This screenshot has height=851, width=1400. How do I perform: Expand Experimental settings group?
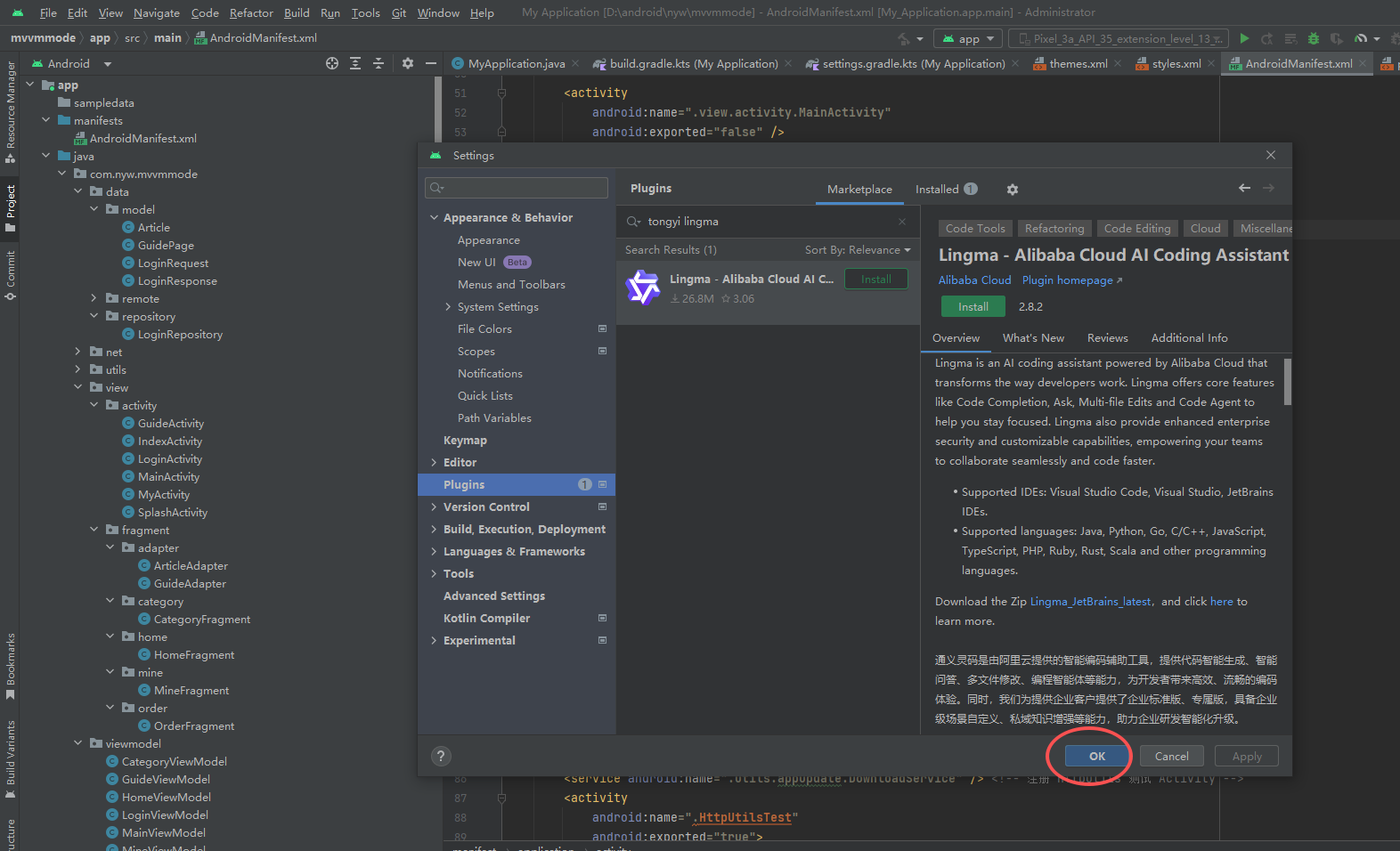point(434,641)
